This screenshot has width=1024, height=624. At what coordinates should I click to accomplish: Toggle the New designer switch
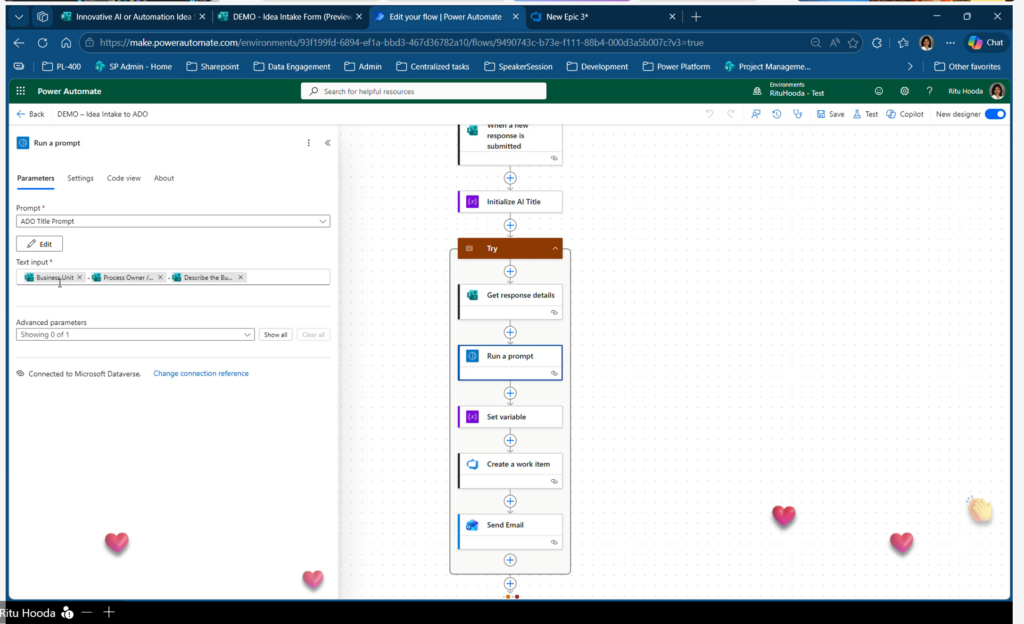[x=995, y=114]
